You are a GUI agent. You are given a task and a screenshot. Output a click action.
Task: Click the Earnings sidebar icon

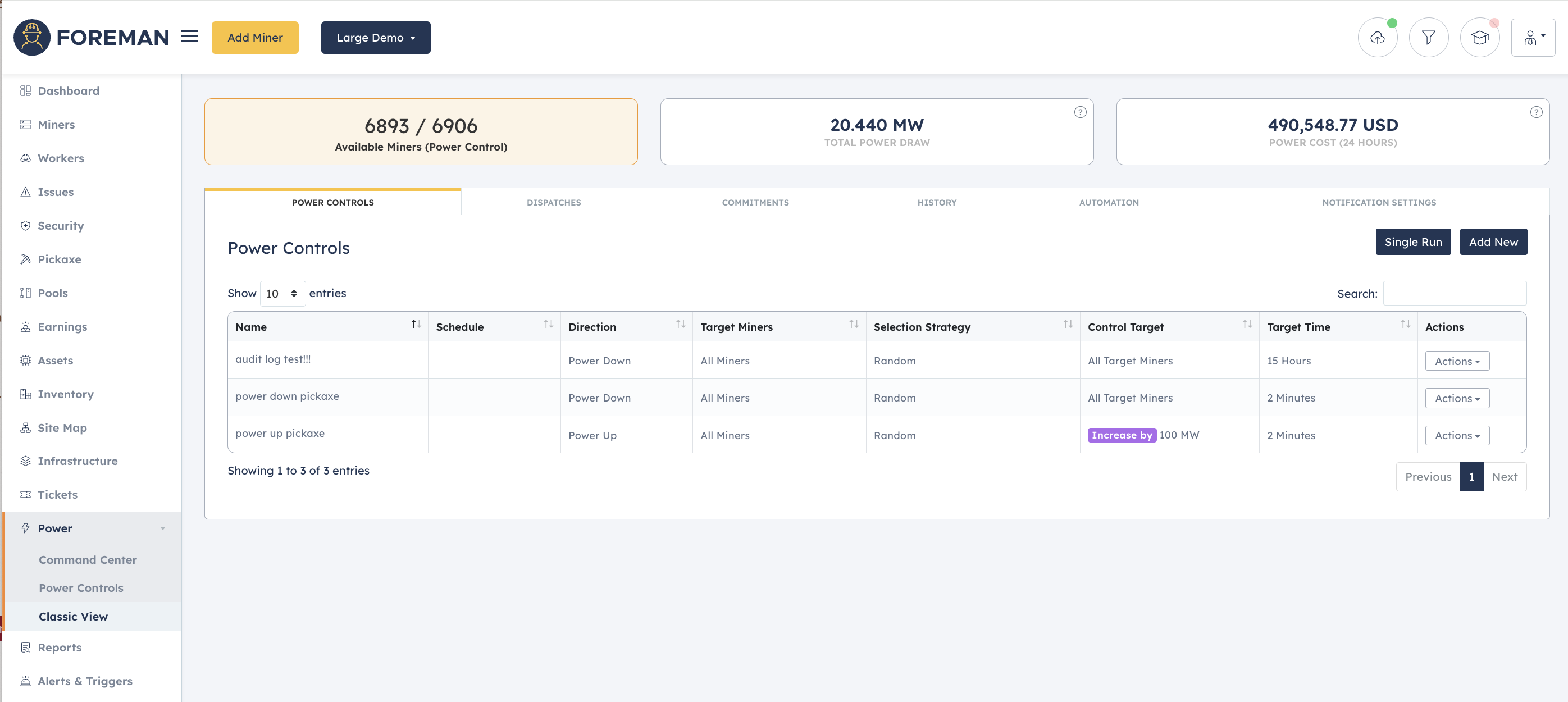(x=26, y=327)
